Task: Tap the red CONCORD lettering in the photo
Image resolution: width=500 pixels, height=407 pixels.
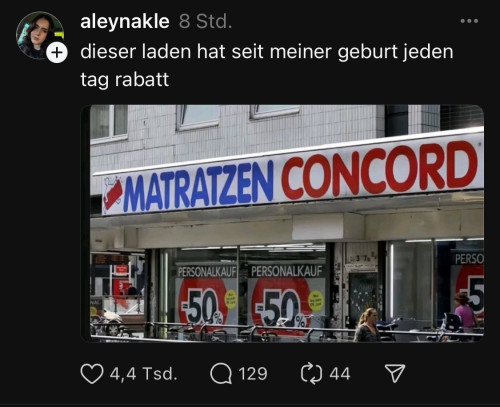Action: point(379,170)
